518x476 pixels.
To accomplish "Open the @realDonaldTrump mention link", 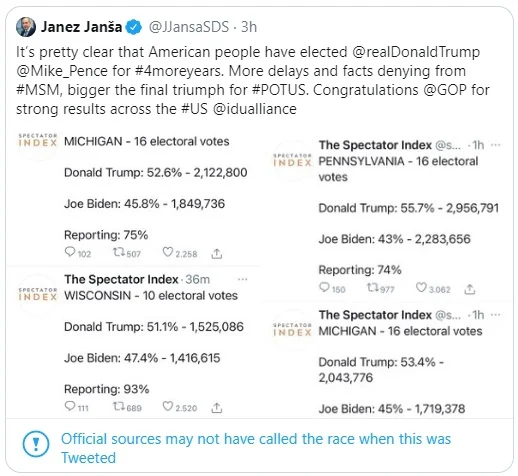I will [416, 52].
